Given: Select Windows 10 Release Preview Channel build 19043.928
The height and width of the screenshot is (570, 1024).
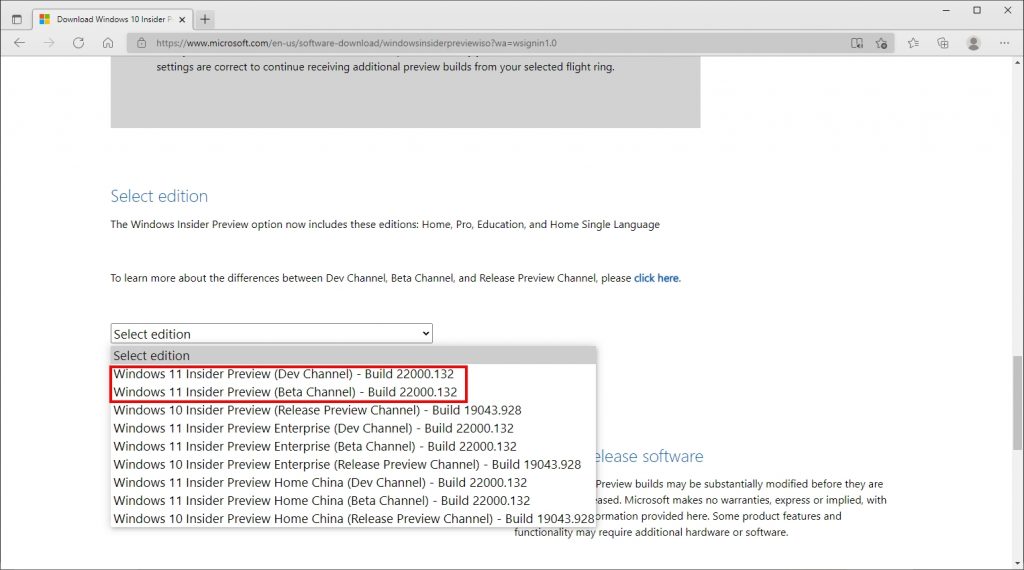Looking at the screenshot, I should (353, 410).
